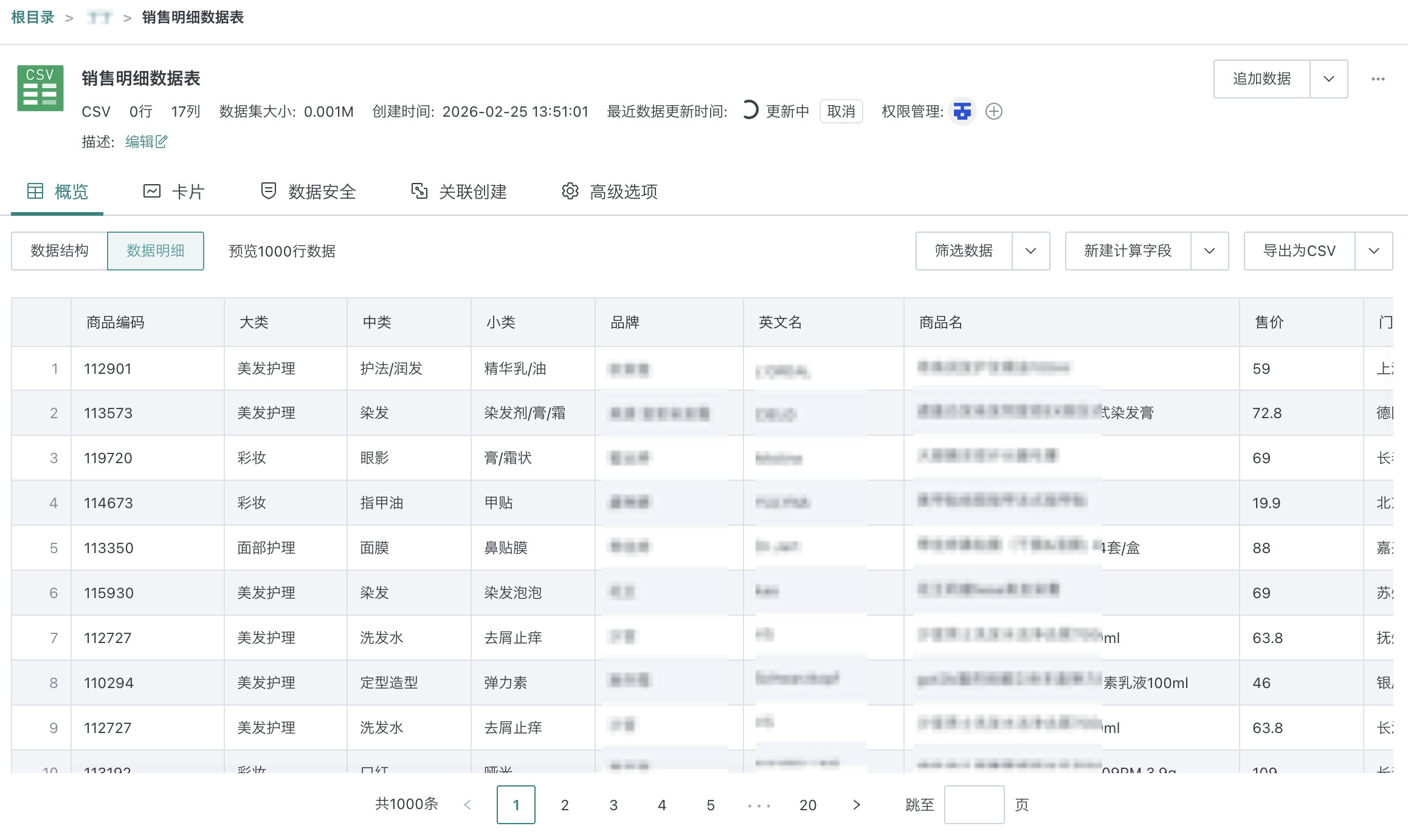Click the green CSV file icon
Screen dimensions: 1408x840
(40, 88)
